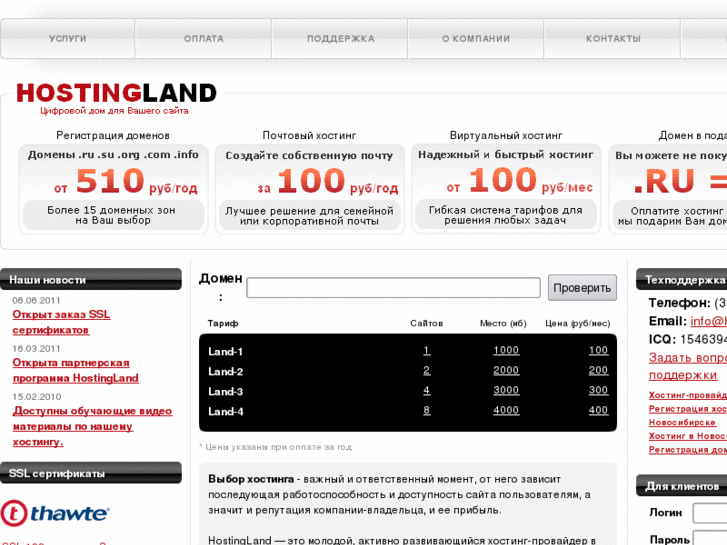Click Land-2 price link 200

click(598, 371)
